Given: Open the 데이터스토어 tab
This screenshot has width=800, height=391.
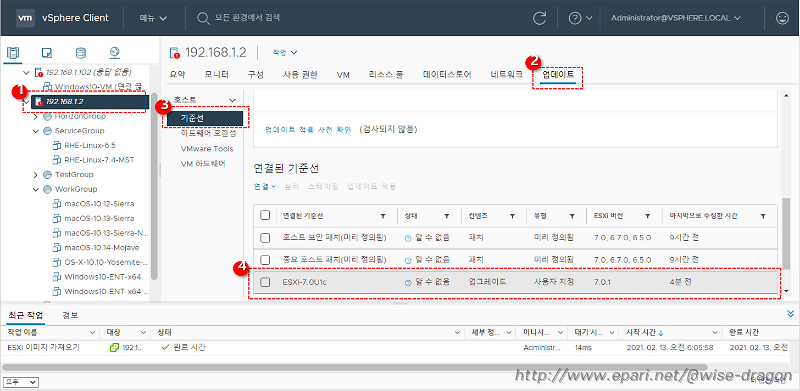Looking at the screenshot, I should [447, 75].
